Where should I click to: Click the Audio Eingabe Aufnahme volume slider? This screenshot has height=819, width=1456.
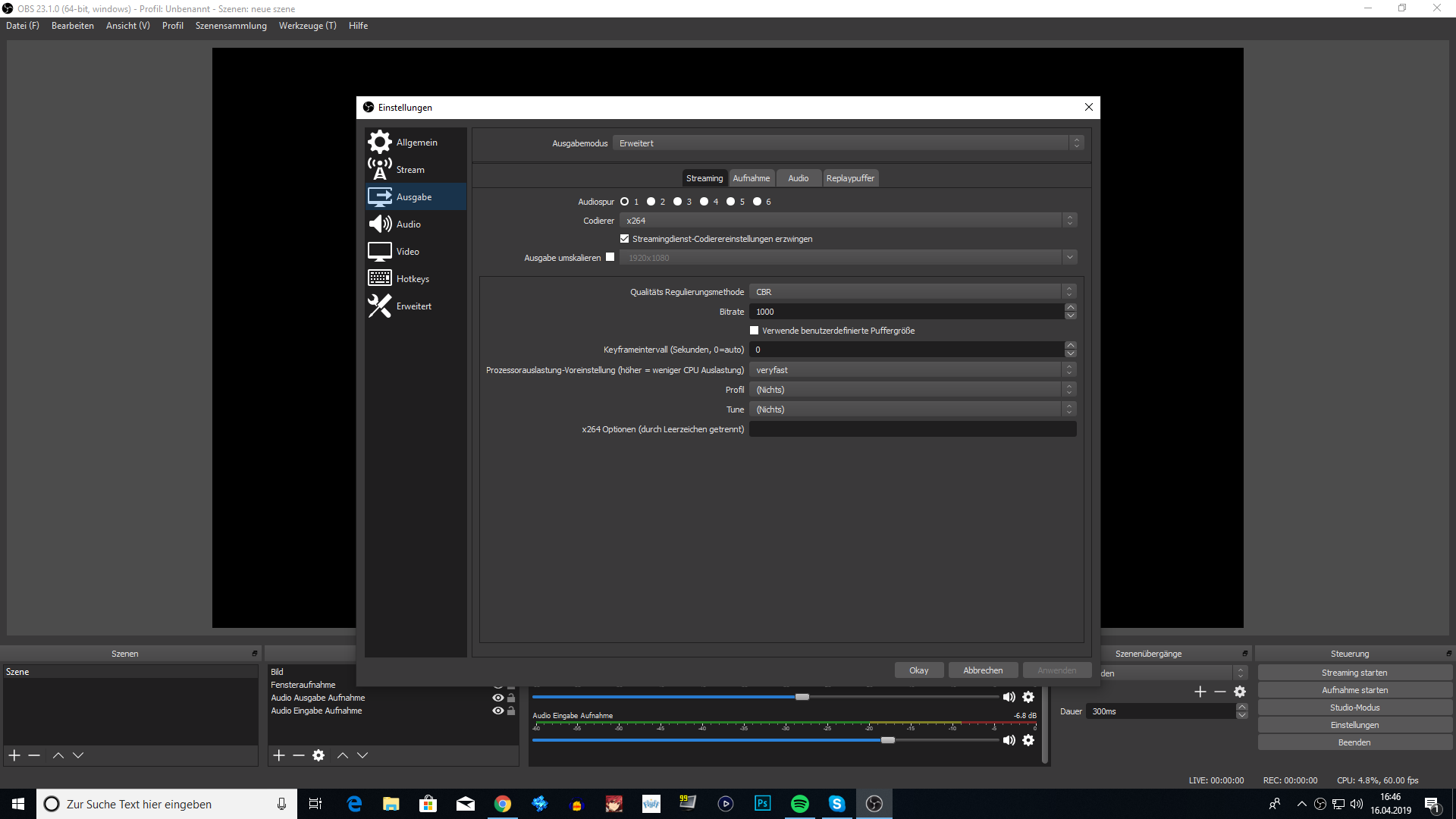tap(887, 740)
